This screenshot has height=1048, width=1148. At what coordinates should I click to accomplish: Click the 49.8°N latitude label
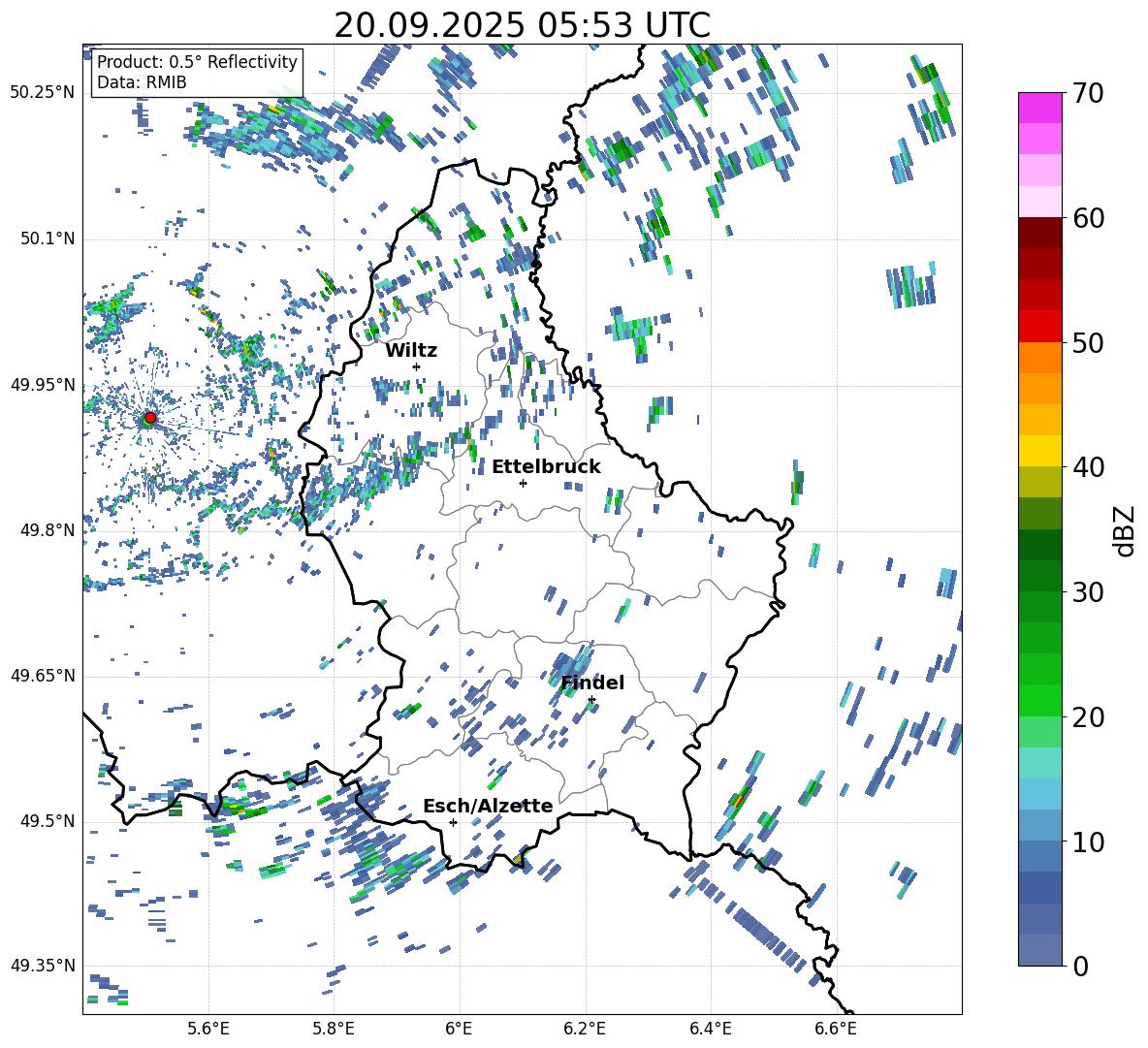(48, 530)
